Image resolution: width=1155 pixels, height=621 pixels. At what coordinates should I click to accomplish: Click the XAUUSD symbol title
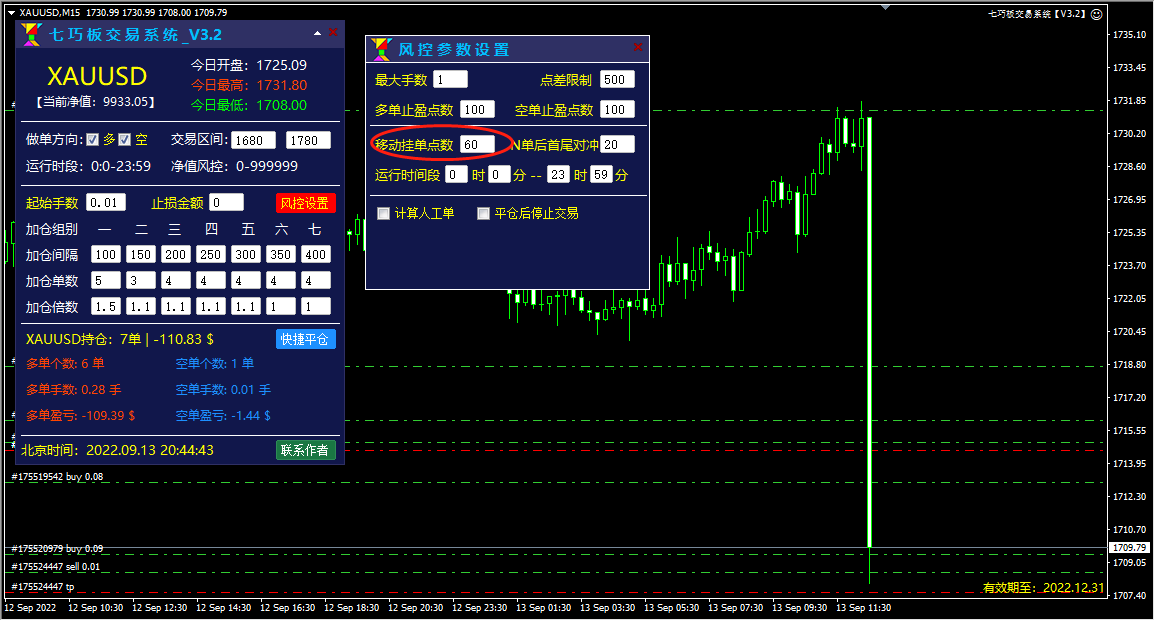coord(96,77)
